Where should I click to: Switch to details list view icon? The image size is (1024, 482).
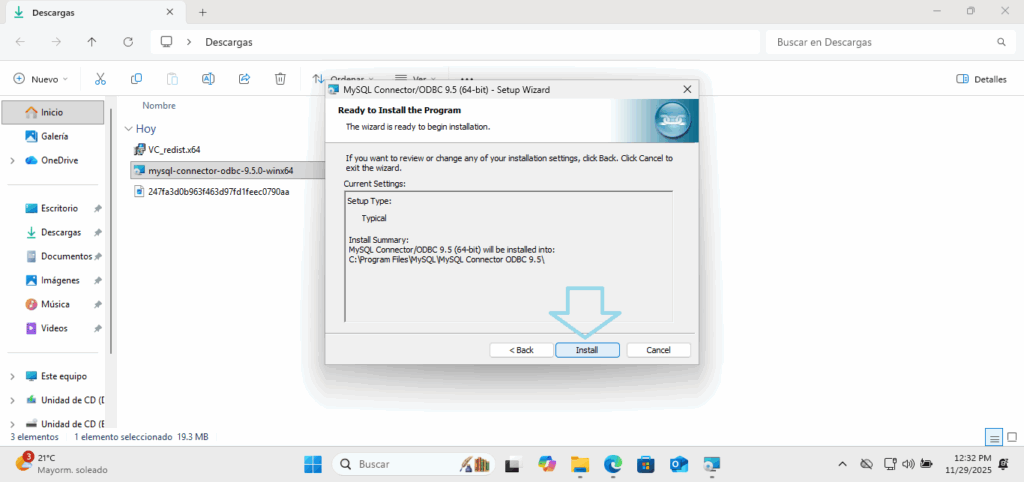click(994, 436)
